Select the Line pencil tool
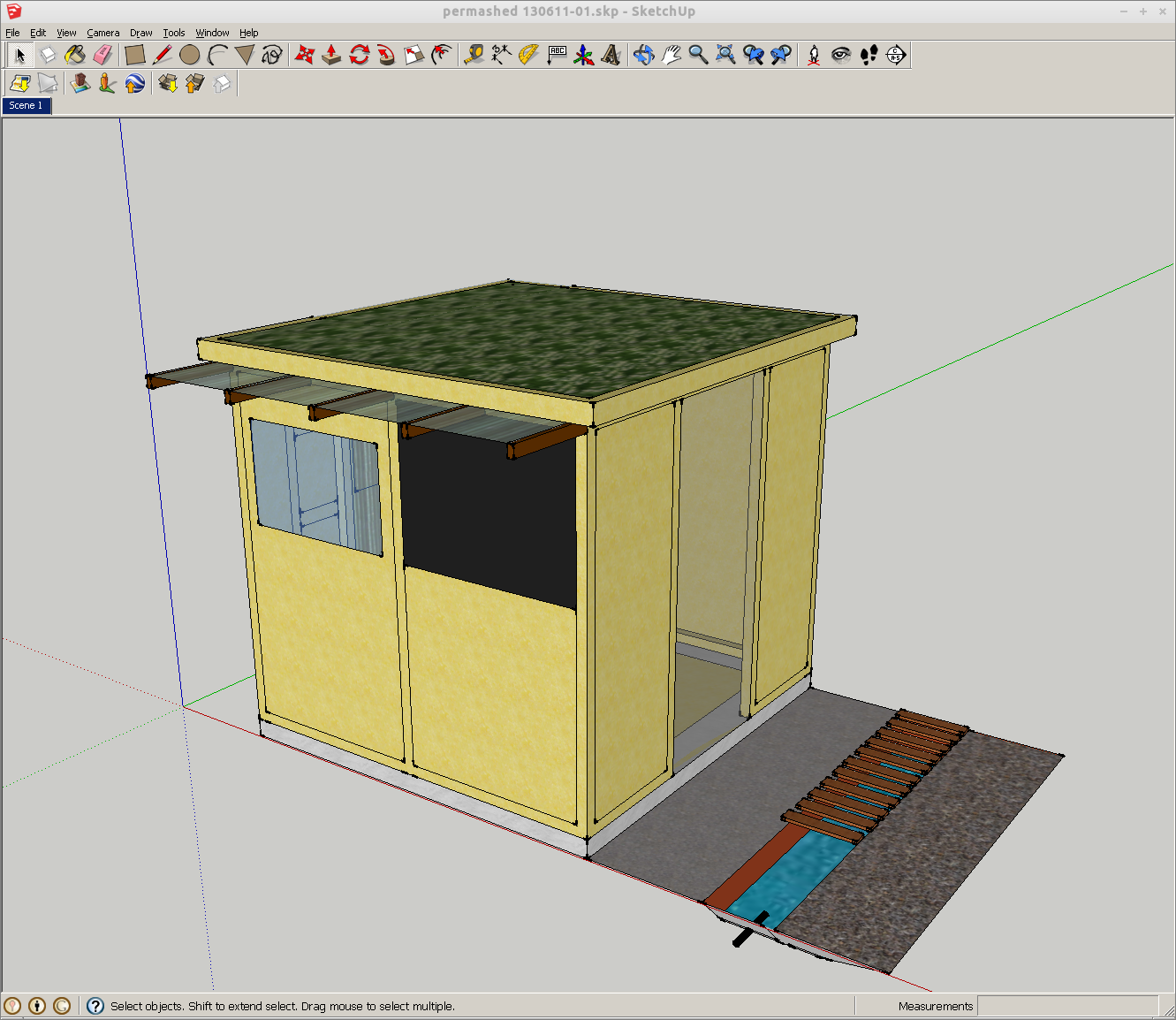 click(x=163, y=54)
